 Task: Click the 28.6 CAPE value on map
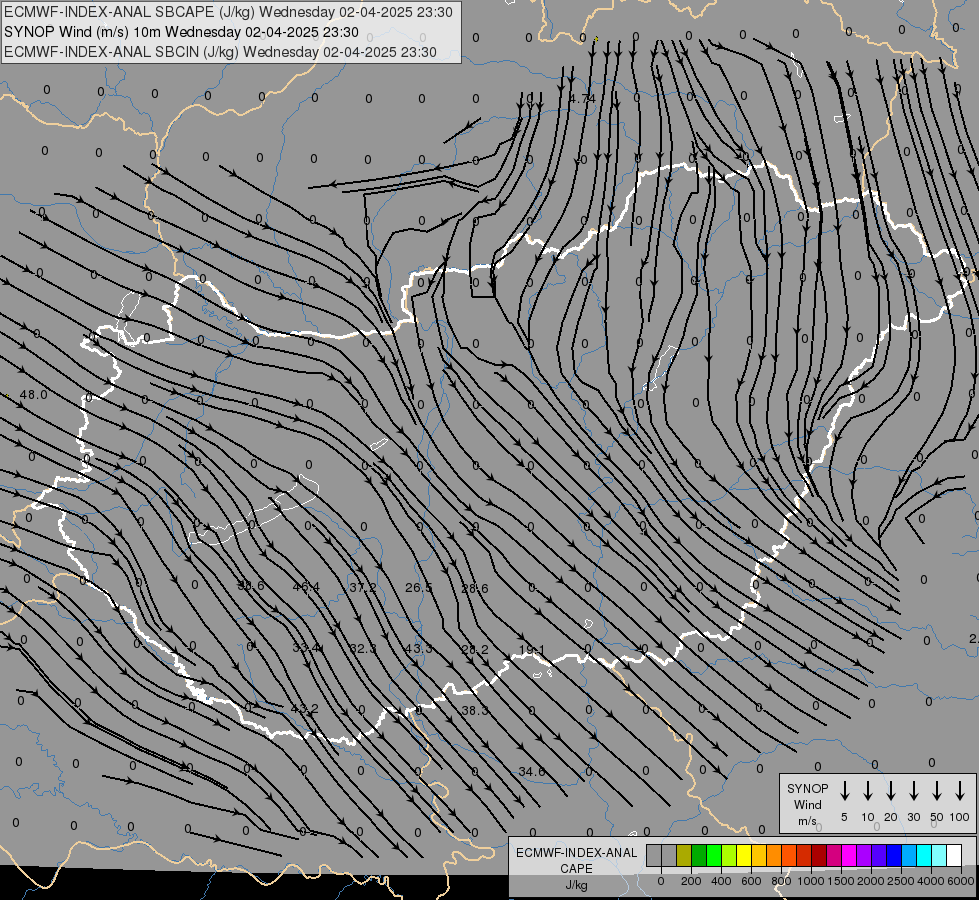(x=475, y=588)
